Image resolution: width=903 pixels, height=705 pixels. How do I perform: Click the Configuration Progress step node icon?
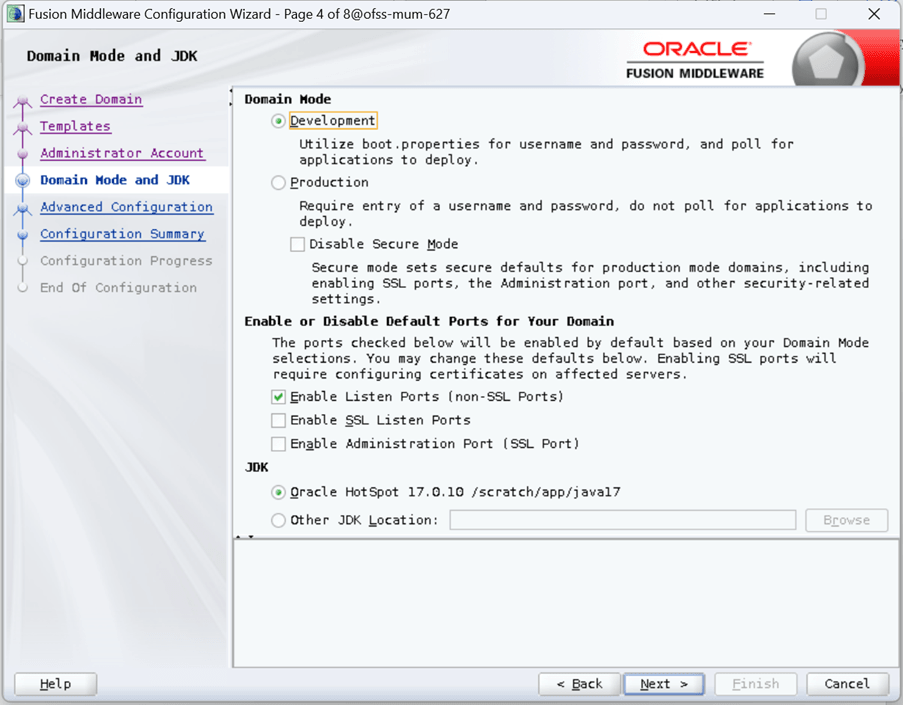pos(23,261)
